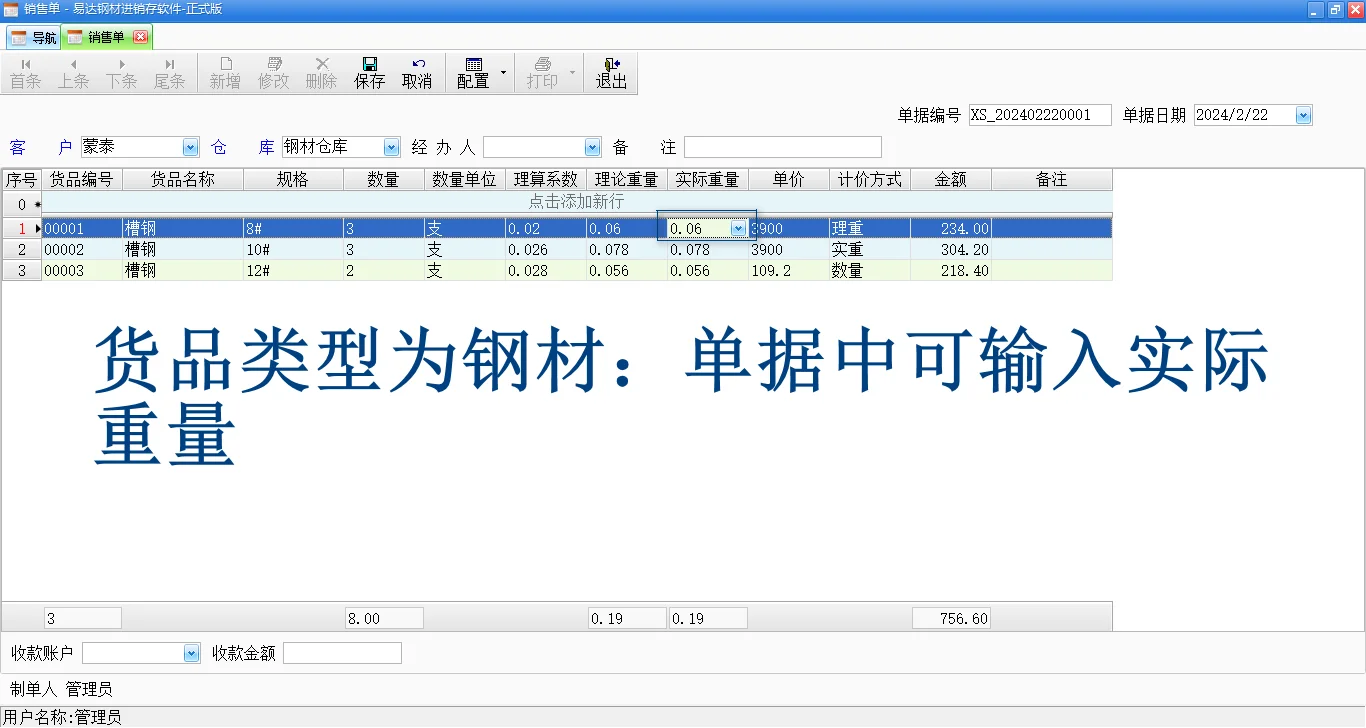Click the 收款金额 amount input field
The width and height of the screenshot is (1366, 728).
pyautogui.click(x=342, y=652)
